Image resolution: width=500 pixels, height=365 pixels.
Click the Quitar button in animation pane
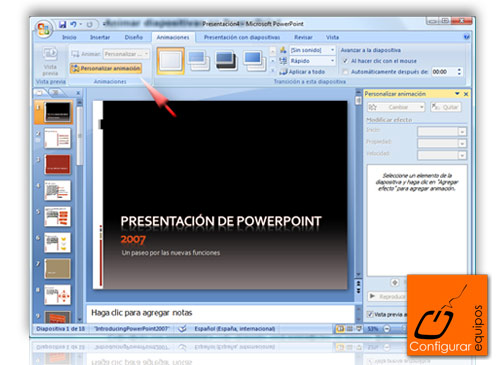[446, 107]
